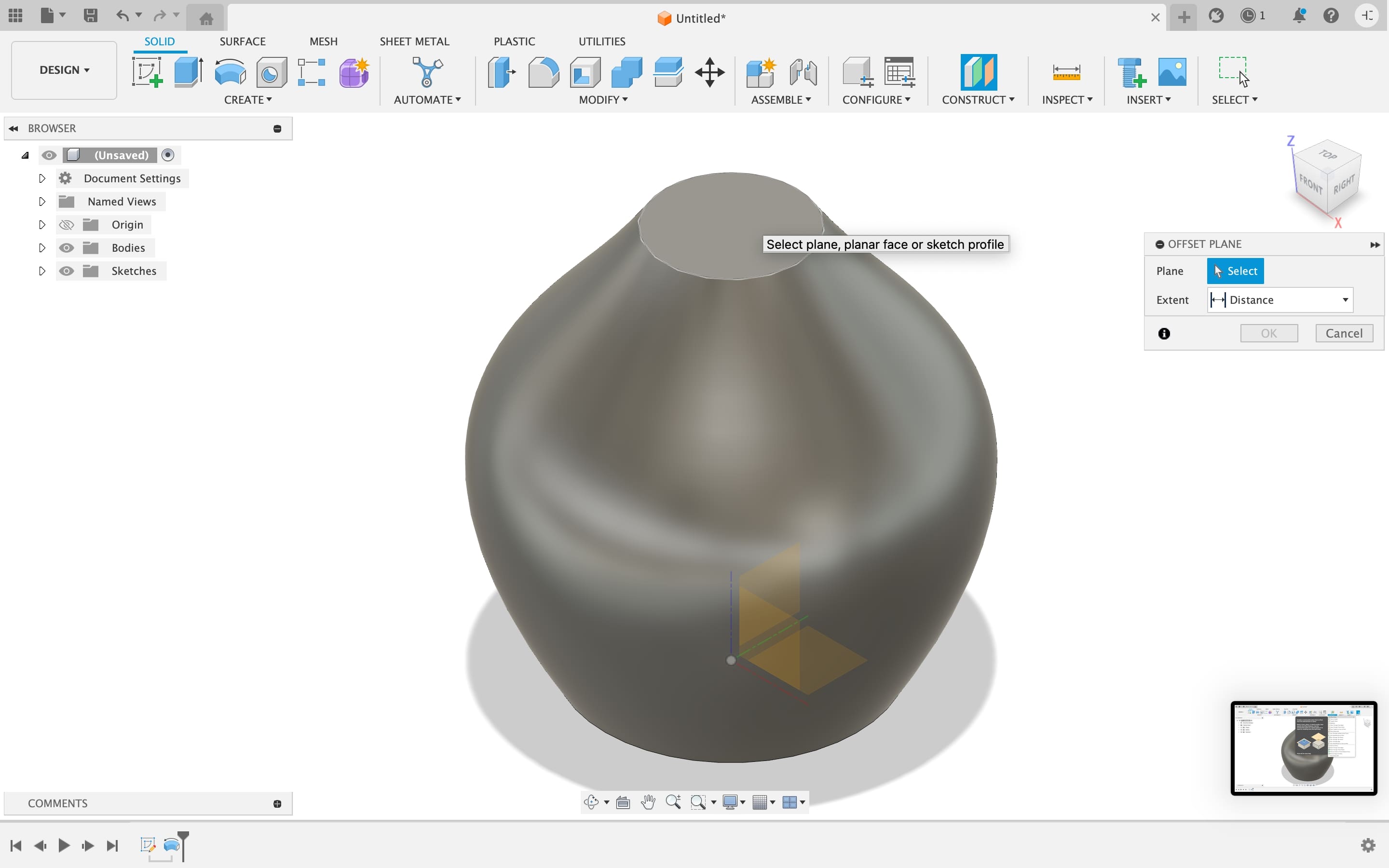This screenshot has height=868, width=1389.
Task: Expand the Sketches folder node
Action: [x=42, y=271]
